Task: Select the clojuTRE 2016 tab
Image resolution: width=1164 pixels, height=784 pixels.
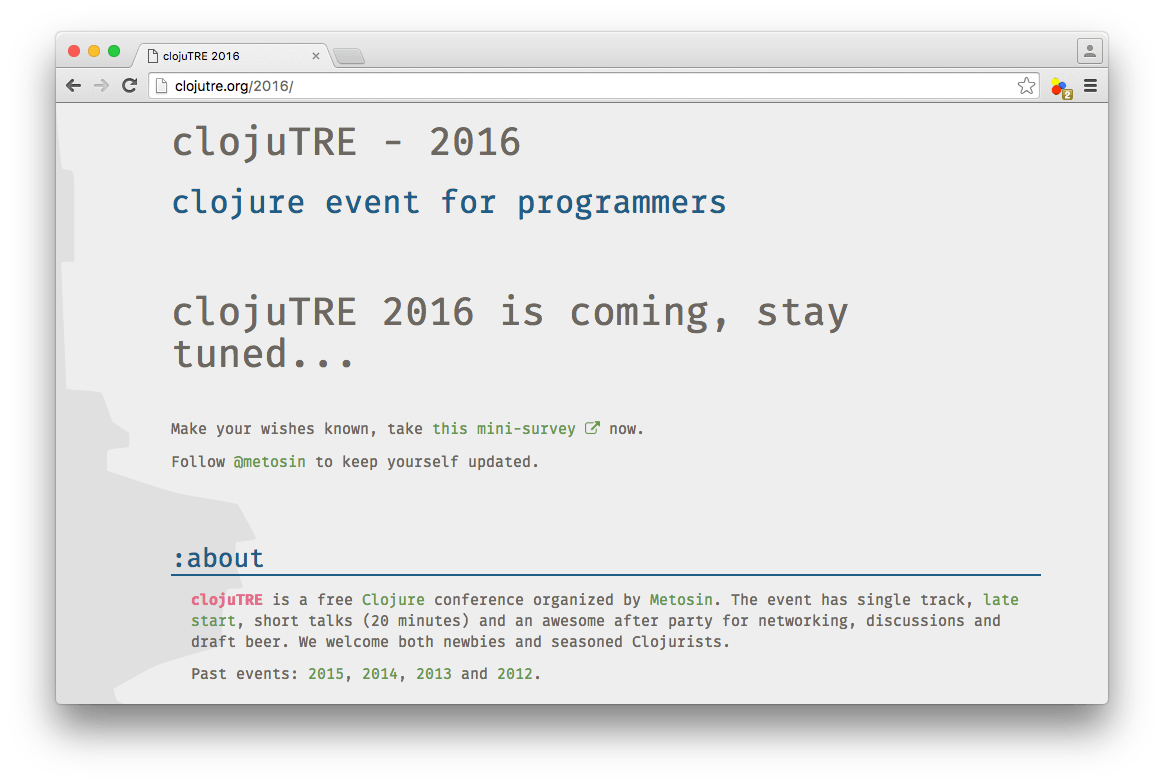Action: (231, 56)
